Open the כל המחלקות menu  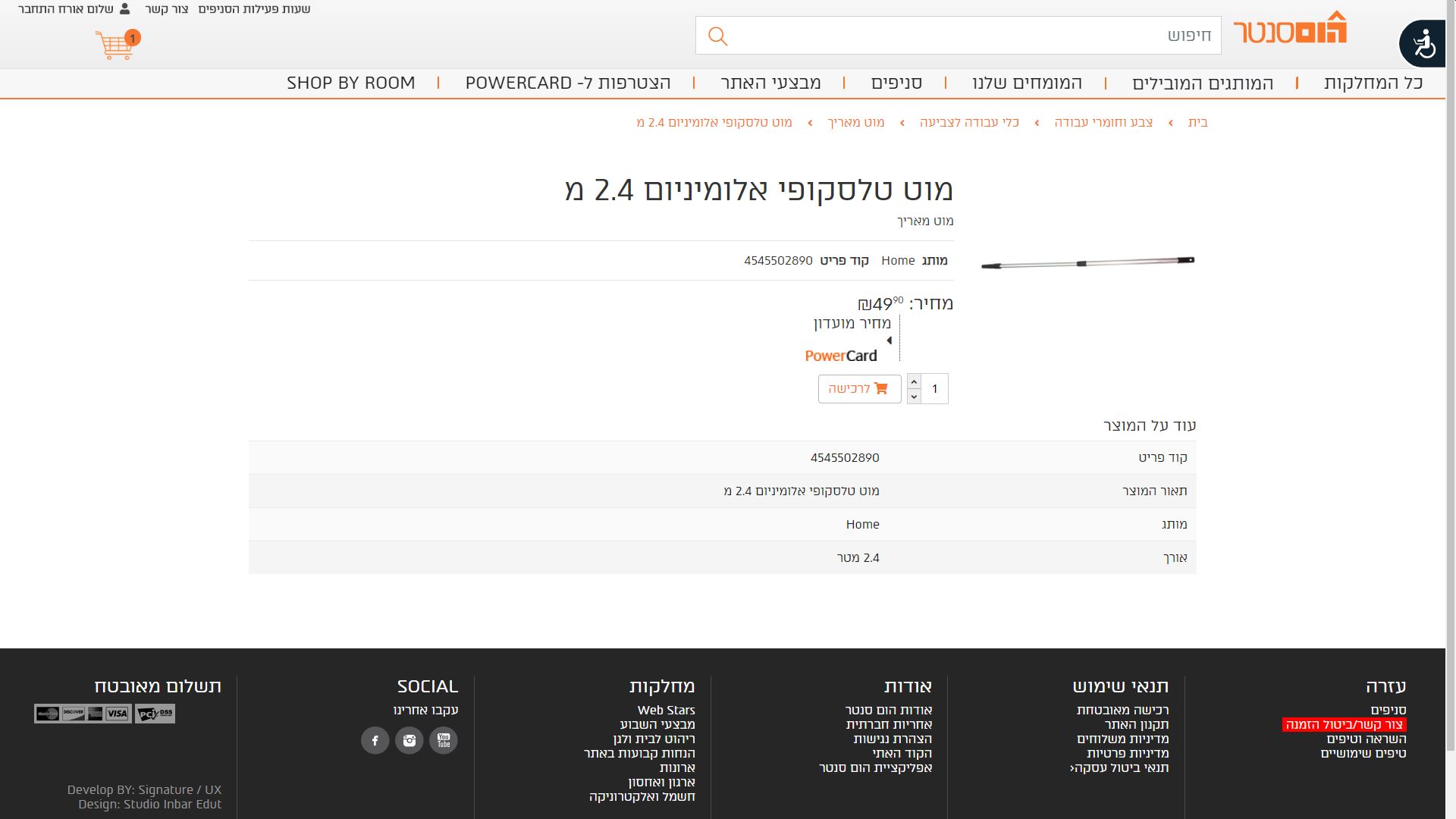tap(1373, 83)
